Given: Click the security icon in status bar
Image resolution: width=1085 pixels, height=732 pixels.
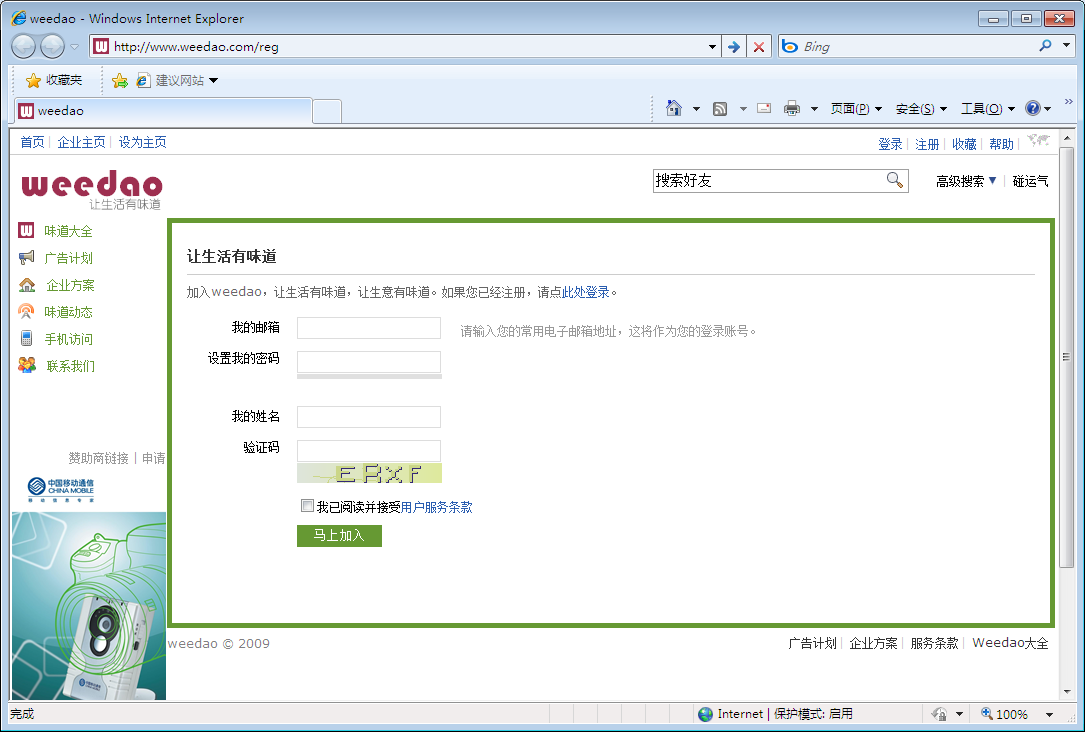Looking at the screenshot, I should click(939, 713).
